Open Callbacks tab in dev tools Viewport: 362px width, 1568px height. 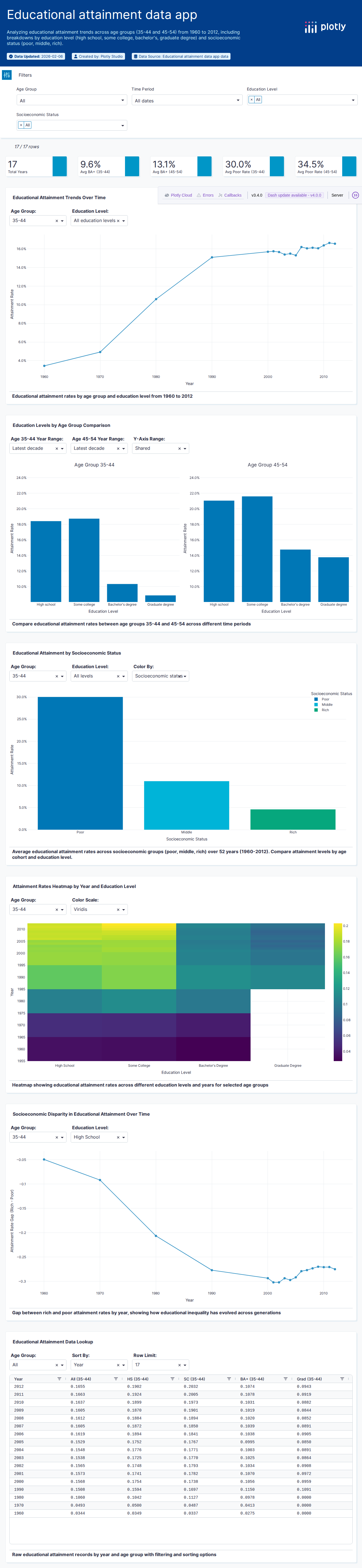[229, 195]
